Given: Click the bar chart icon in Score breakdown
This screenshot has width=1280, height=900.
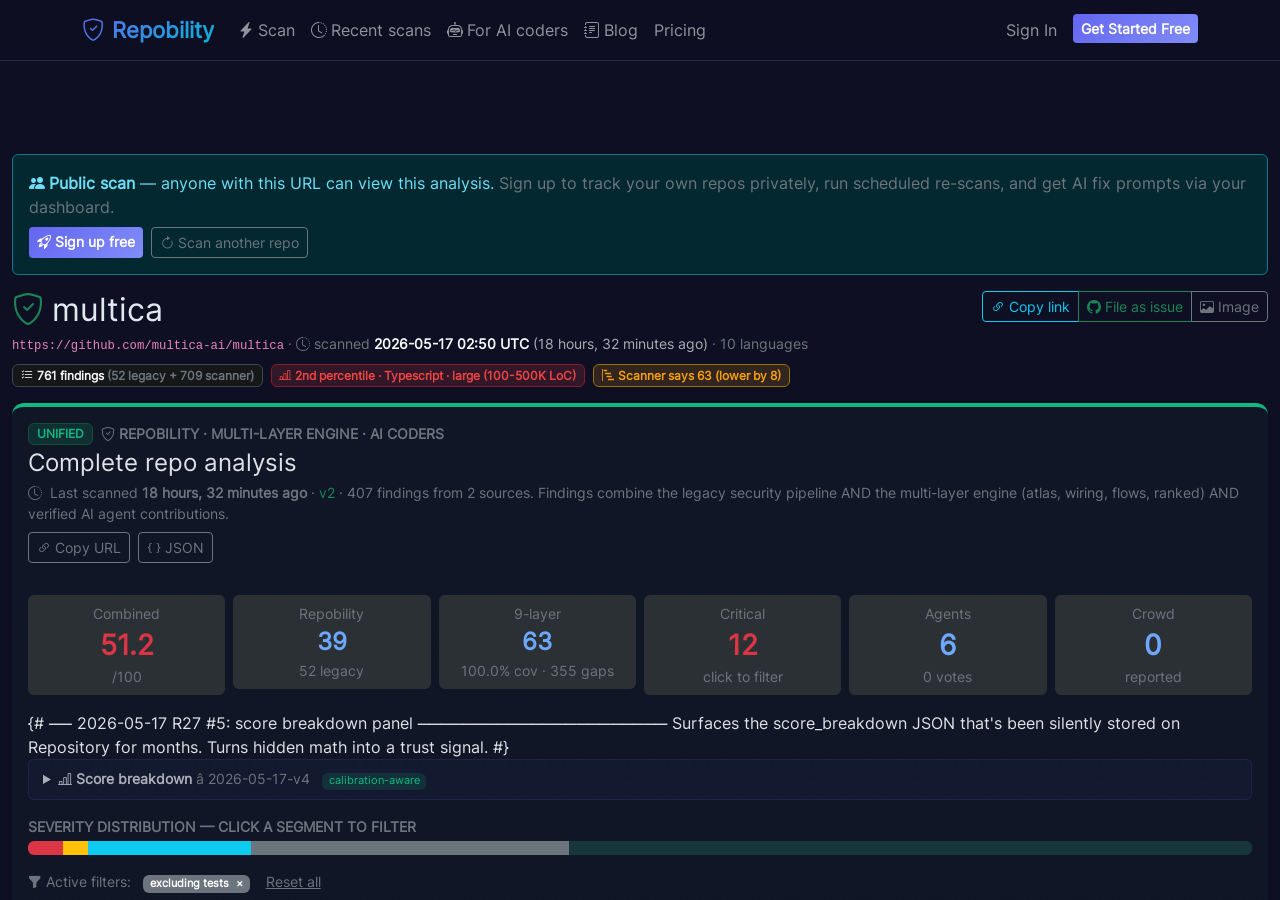Looking at the screenshot, I should (65, 779).
